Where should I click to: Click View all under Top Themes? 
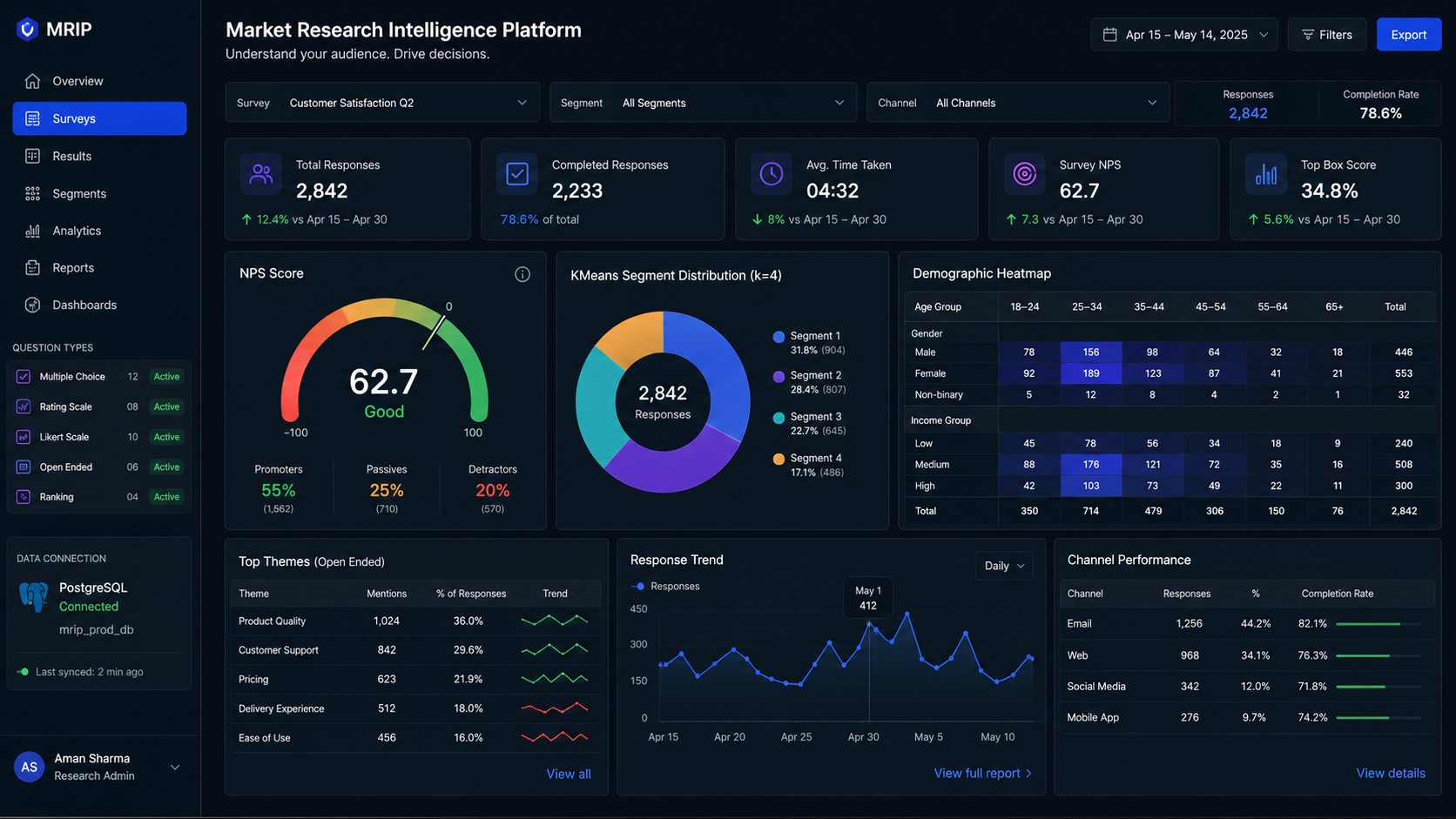(x=569, y=774)
